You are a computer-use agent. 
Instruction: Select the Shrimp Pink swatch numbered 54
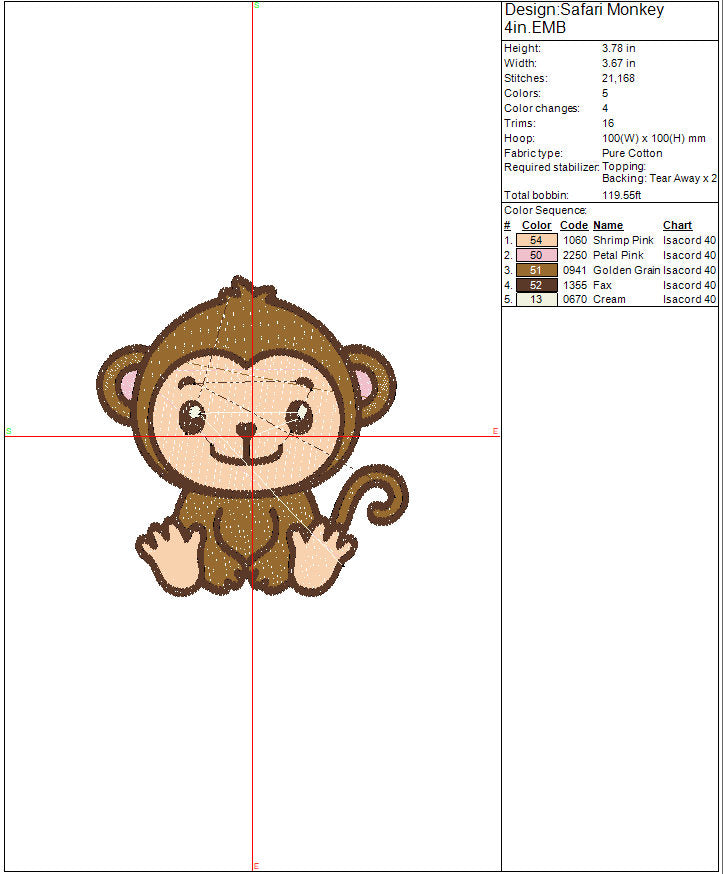click(x=536, y=240)
